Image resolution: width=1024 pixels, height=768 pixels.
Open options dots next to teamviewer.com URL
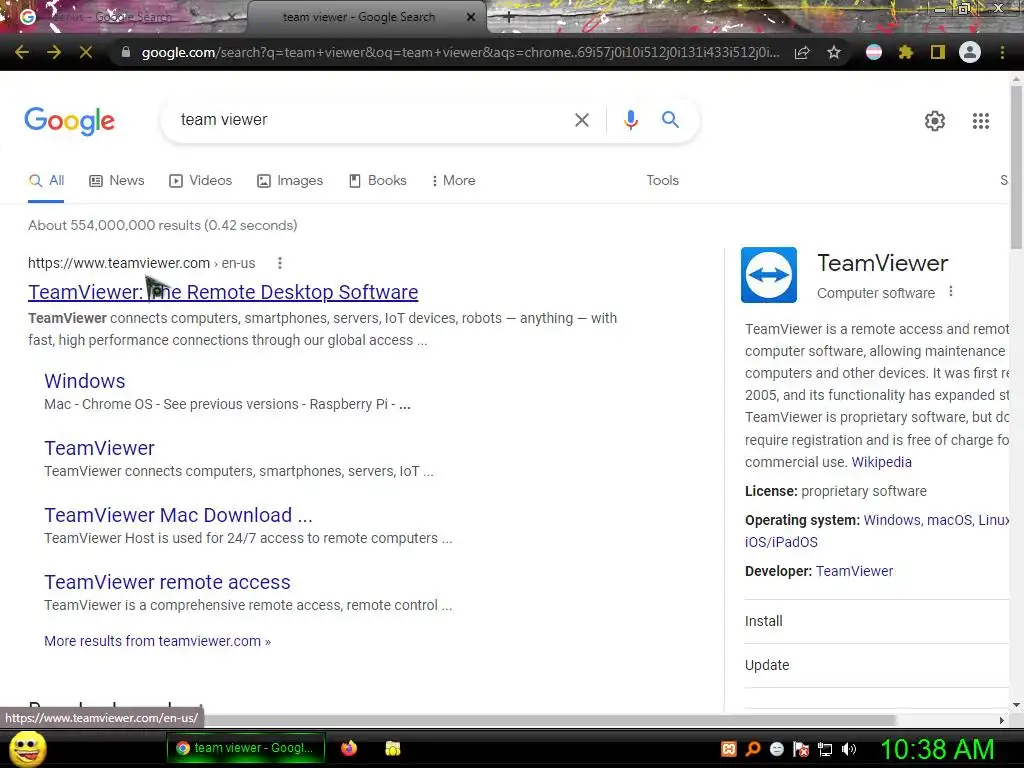coord(280,263)
